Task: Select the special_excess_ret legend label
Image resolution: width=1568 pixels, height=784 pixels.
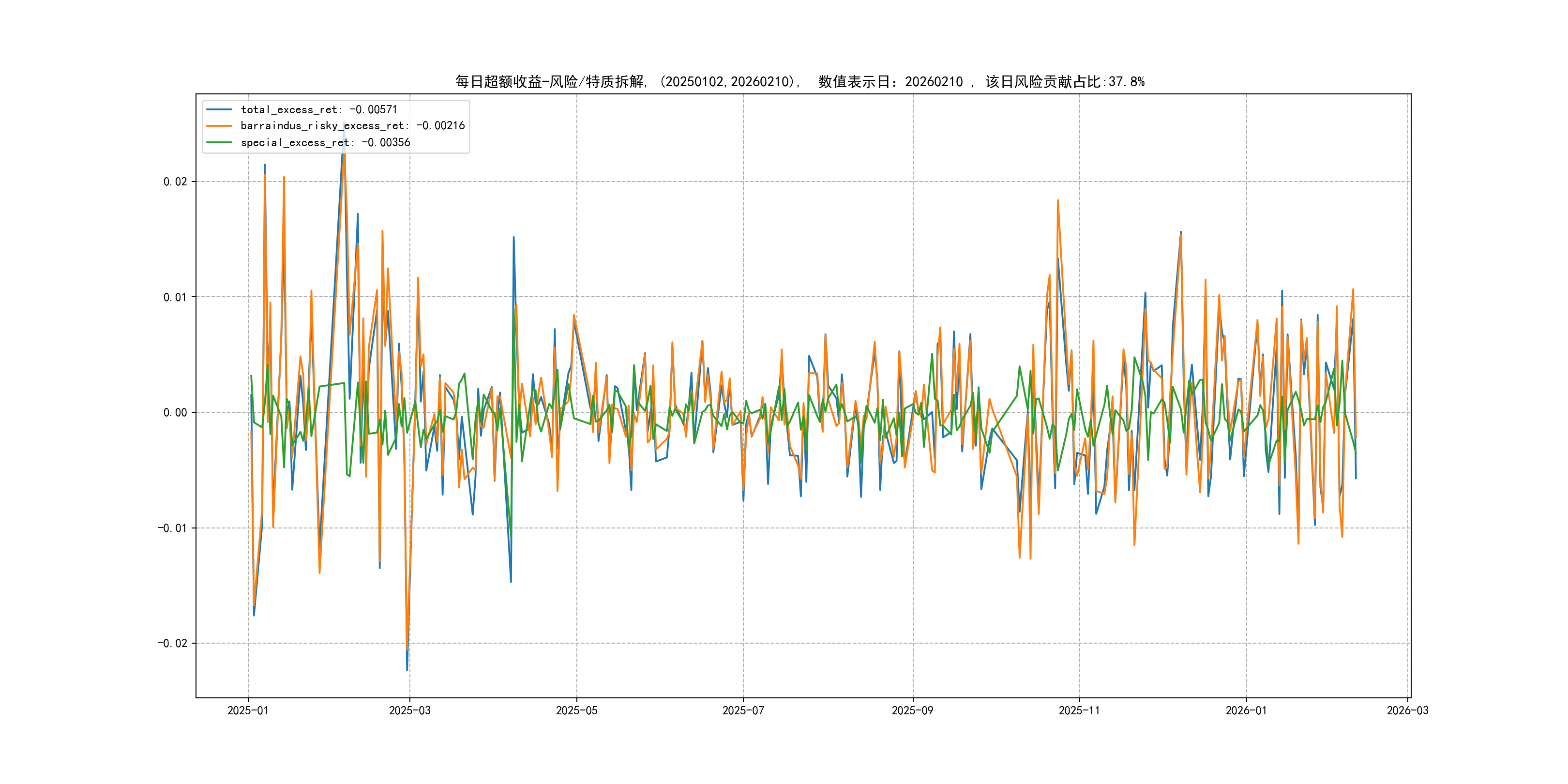Action: coord(325,142)
